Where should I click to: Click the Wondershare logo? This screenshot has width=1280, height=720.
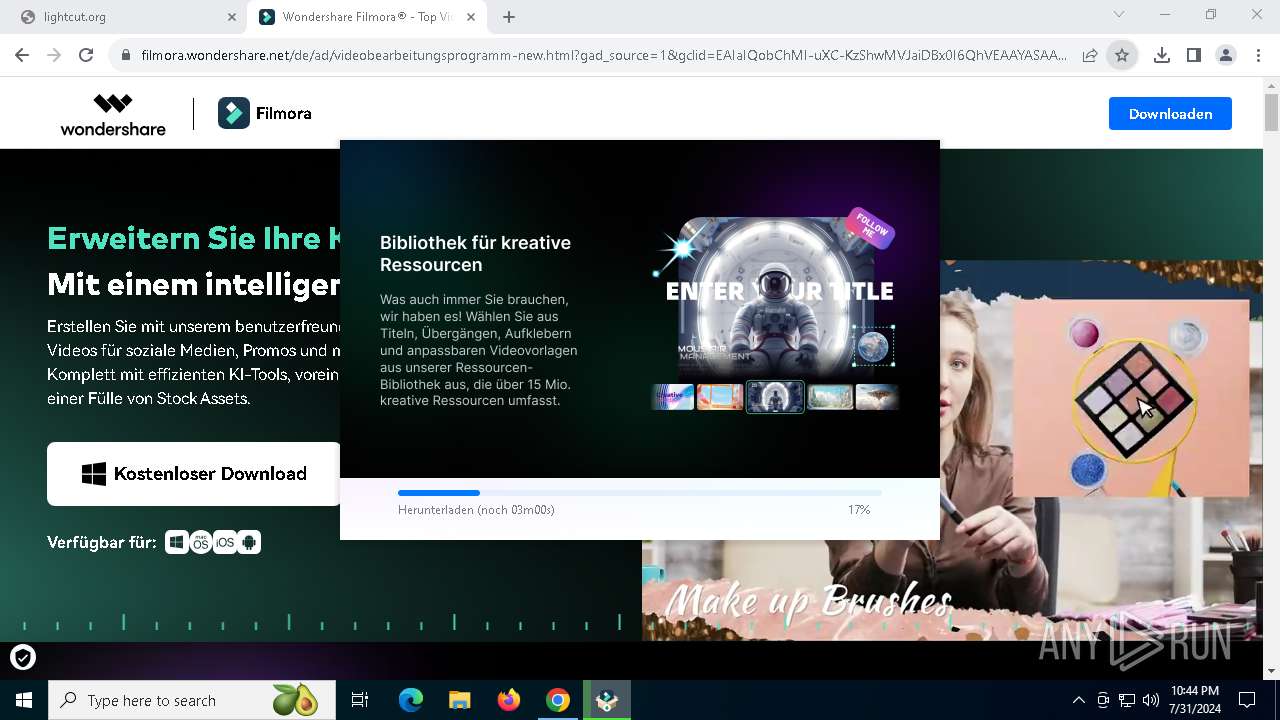pos(113,114)
